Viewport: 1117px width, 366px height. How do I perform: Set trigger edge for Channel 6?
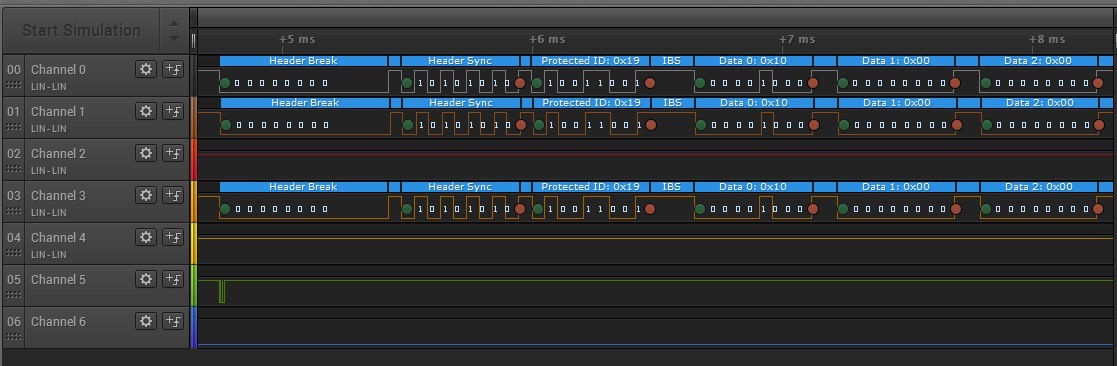[x=173, y=321]
